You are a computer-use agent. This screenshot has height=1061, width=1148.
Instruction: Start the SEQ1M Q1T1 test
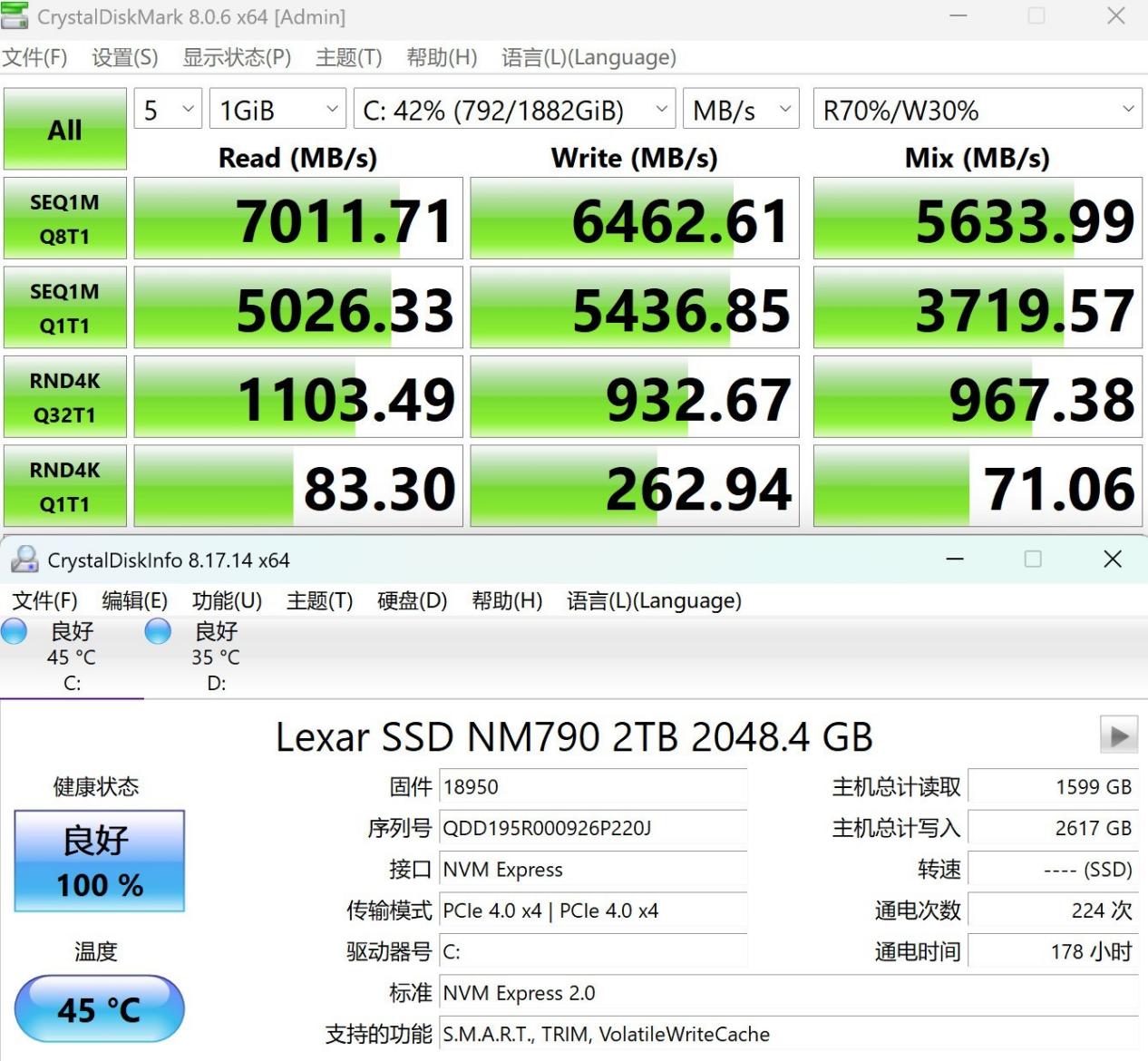click(x=64, y=307)
